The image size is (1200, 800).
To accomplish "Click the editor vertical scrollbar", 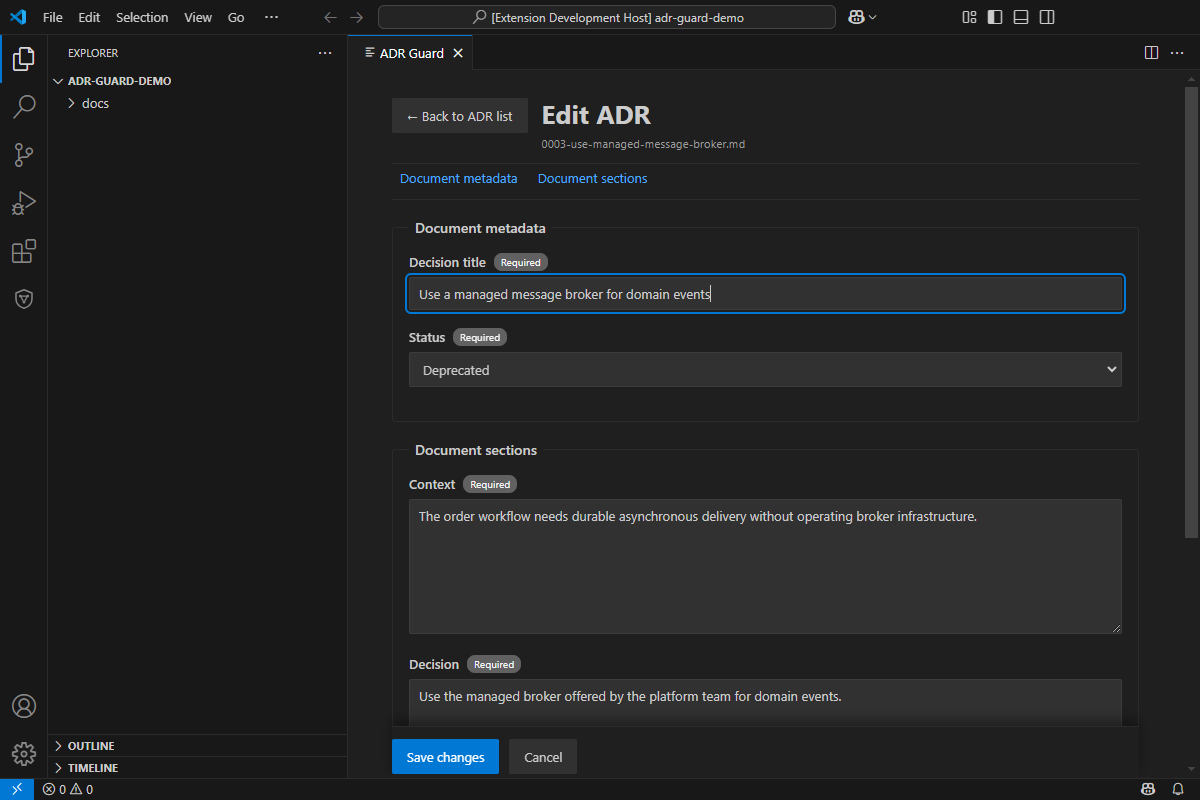I will click(1192, 310).
